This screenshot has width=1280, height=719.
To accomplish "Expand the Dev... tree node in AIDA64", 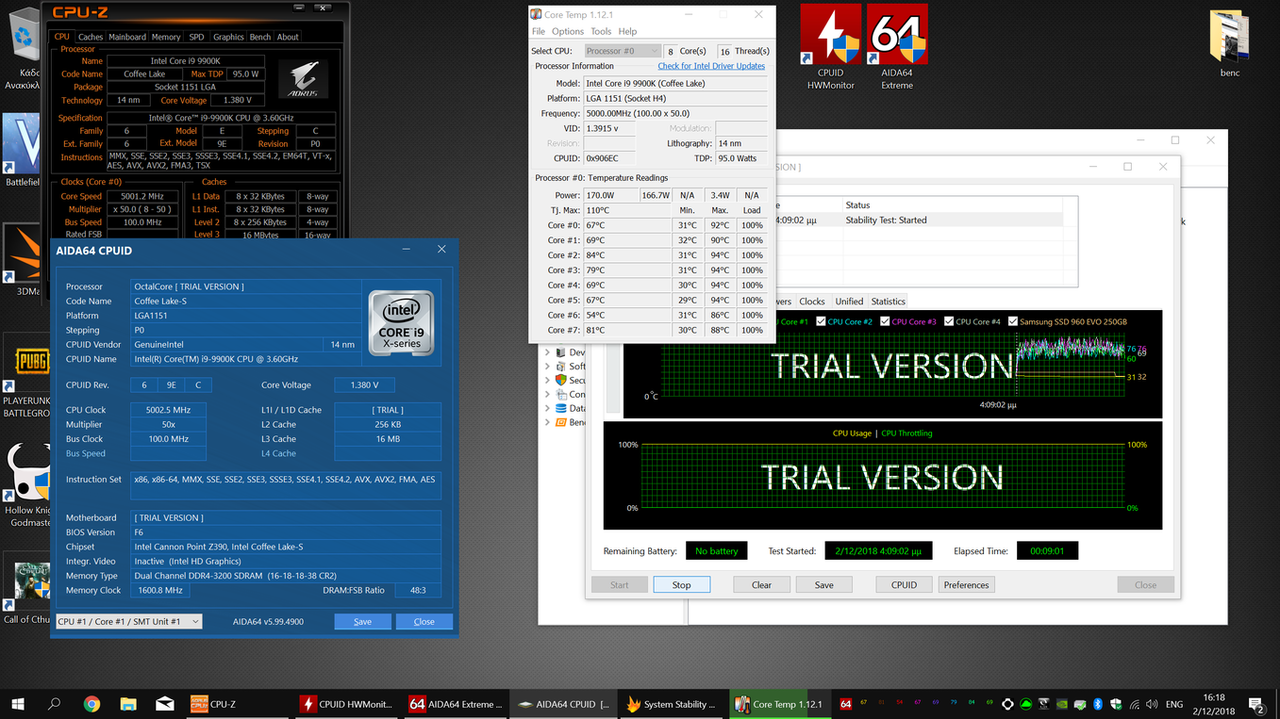I will click(x=547, y=352).
